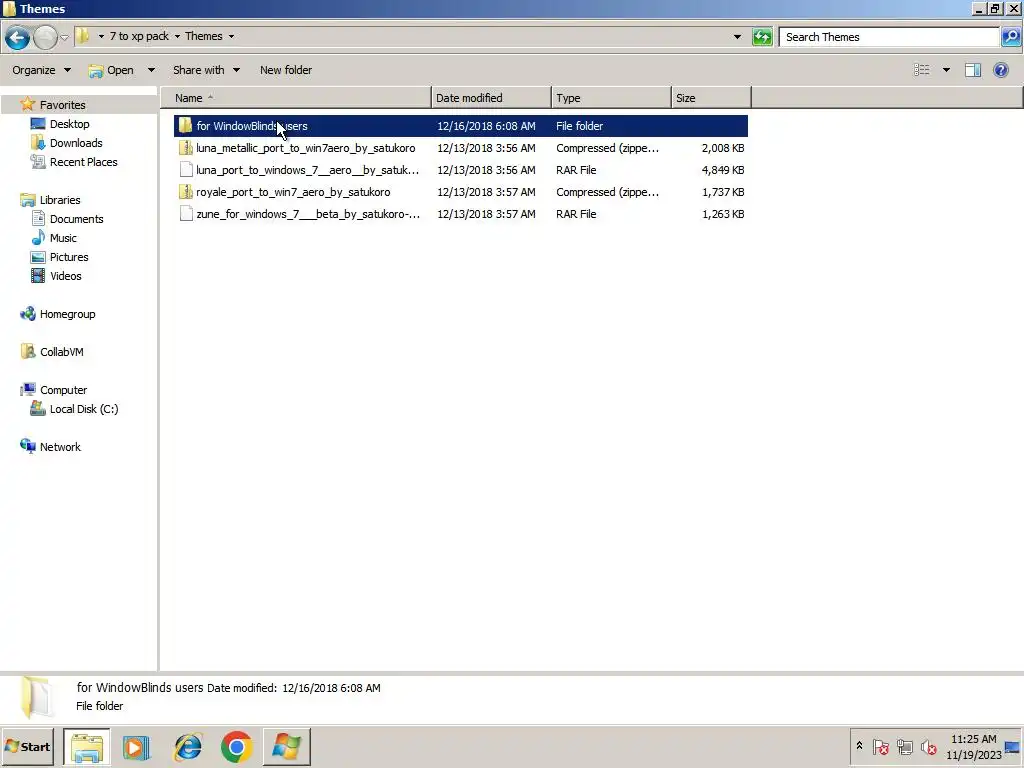Open Local Disk (C:)

tap(84, 409)
